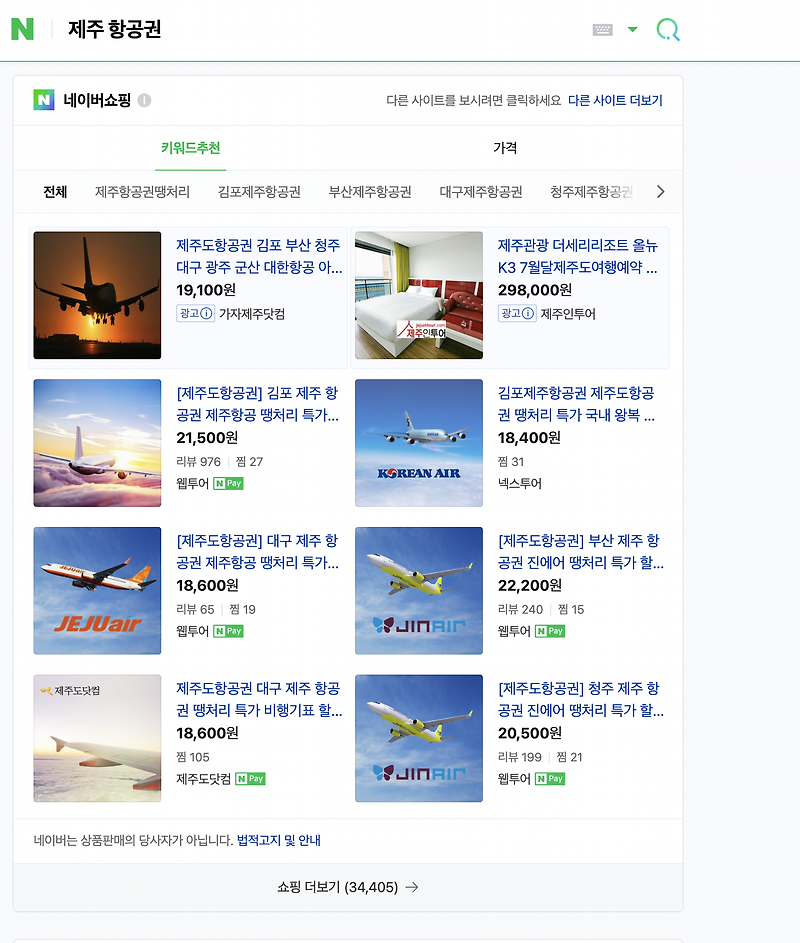Open the virtual keyboard icon
Screen dimensions: 800x943
[602, 29]
